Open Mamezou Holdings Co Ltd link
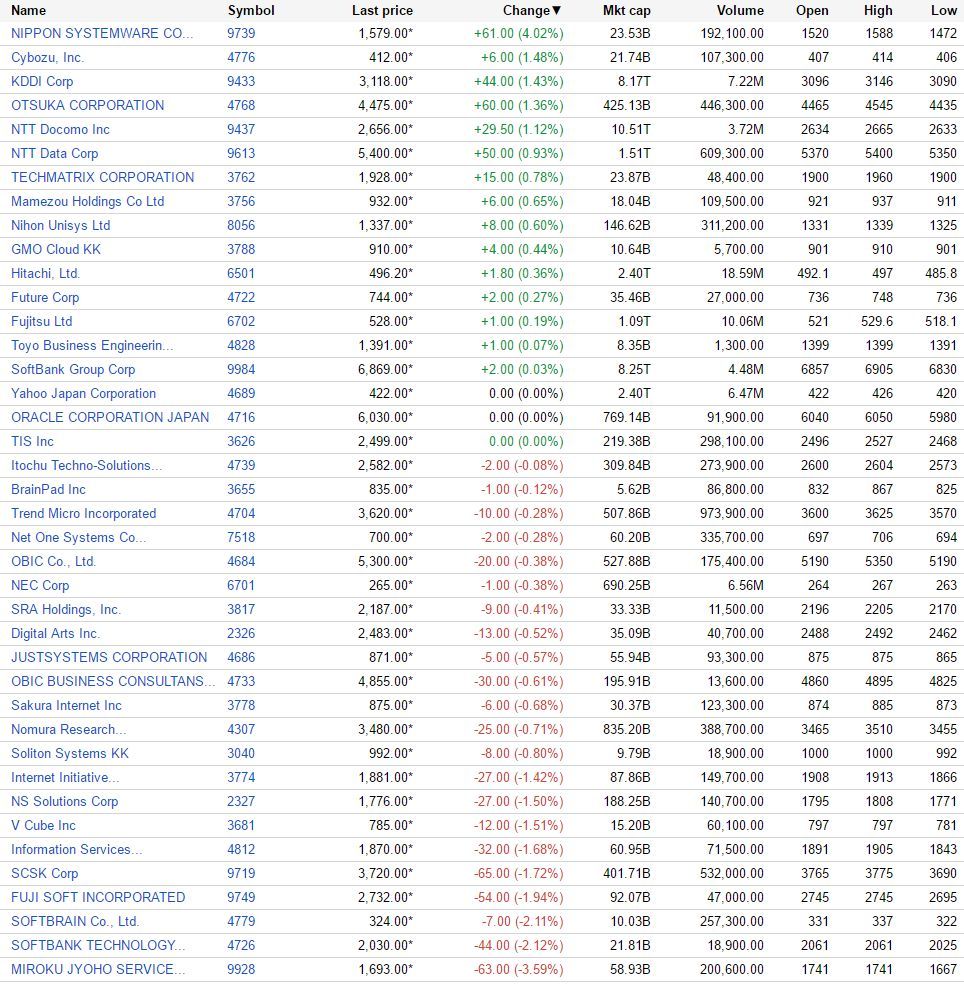964x984 pixels. 87,201
